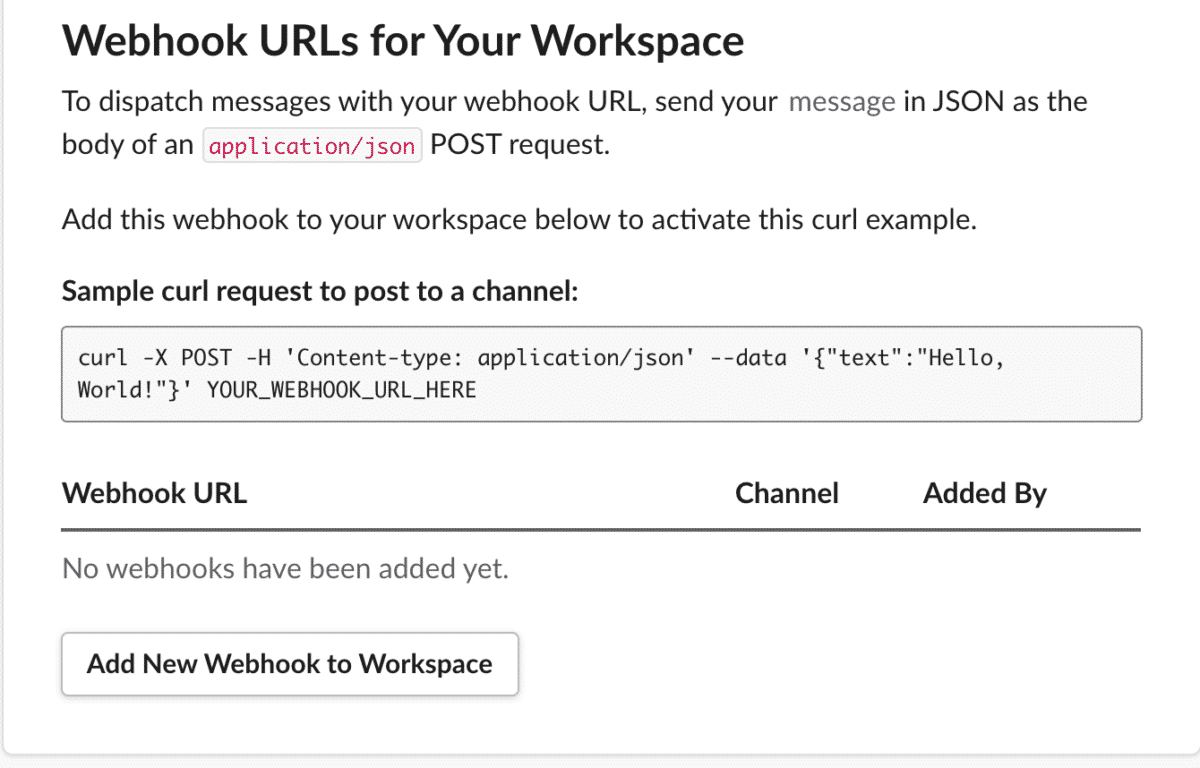Click the Webhook URLs for Your Workspace heading
The image size is (1200, 768).
[x=404, y=40]
